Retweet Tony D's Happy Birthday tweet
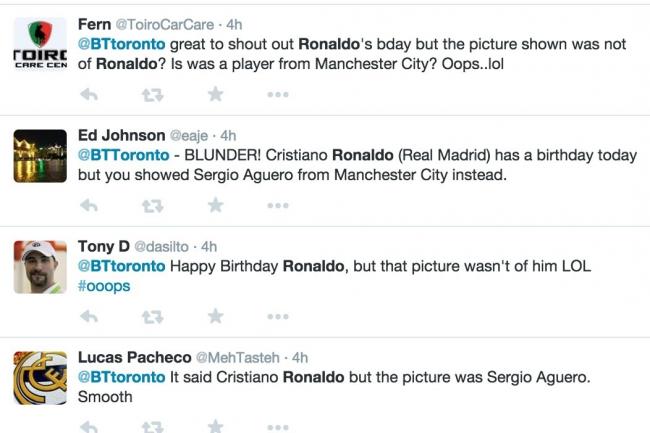The image size is (650, 433). [152, 316]
